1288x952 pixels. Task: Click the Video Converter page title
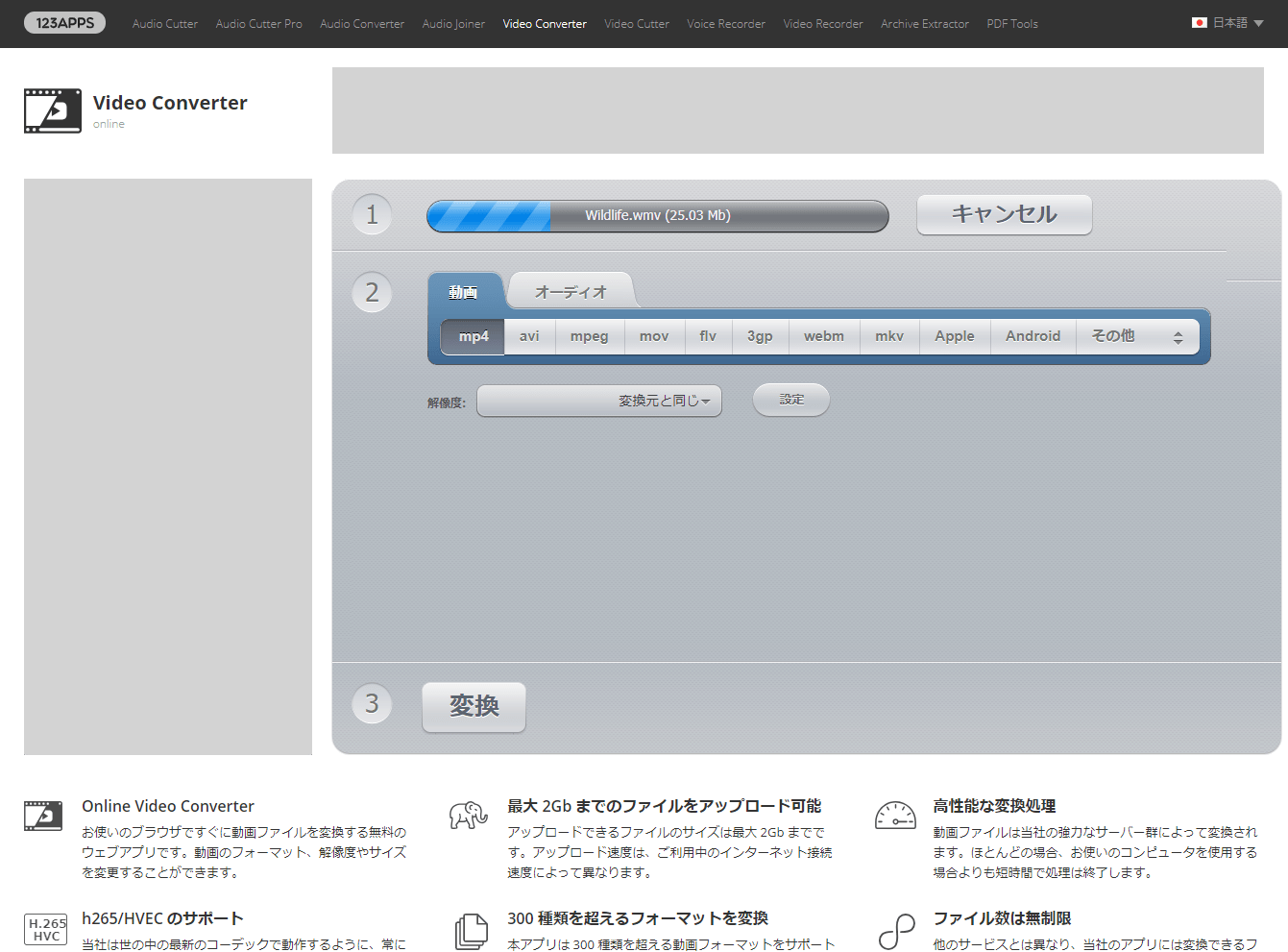coord(170,103)
